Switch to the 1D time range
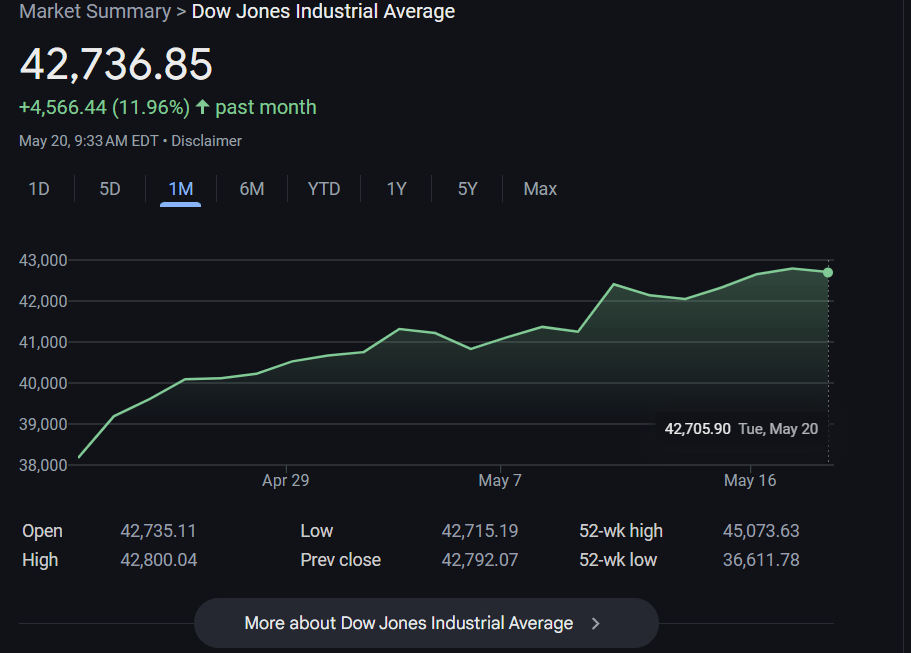Image resolution: width=911 pixels, height=653 pixels. [39, 189]
